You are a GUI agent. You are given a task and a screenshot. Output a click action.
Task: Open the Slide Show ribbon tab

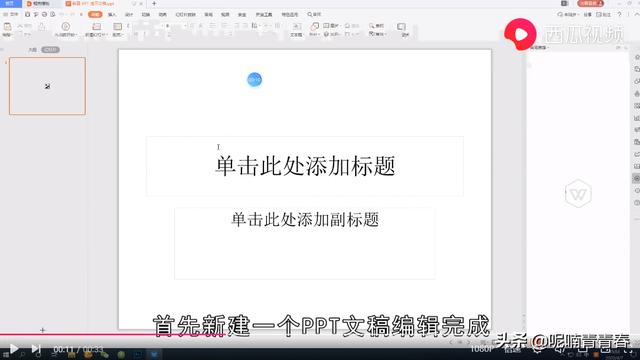coord(185,14)
